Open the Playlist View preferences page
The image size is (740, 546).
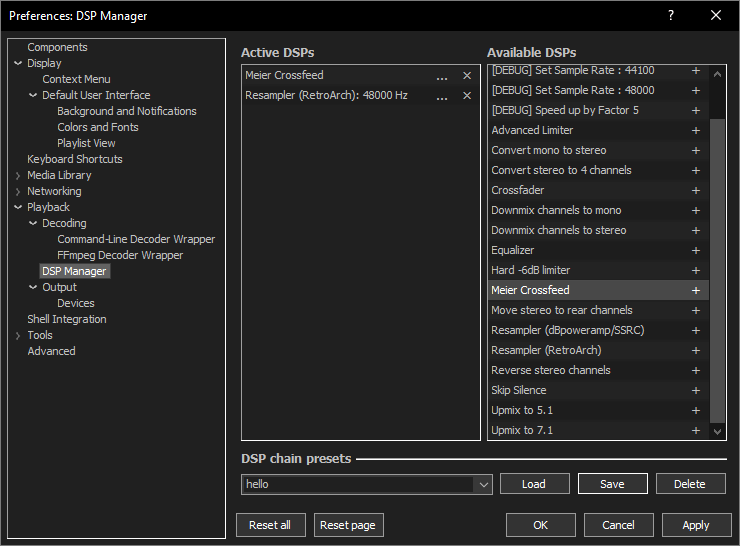86,143
